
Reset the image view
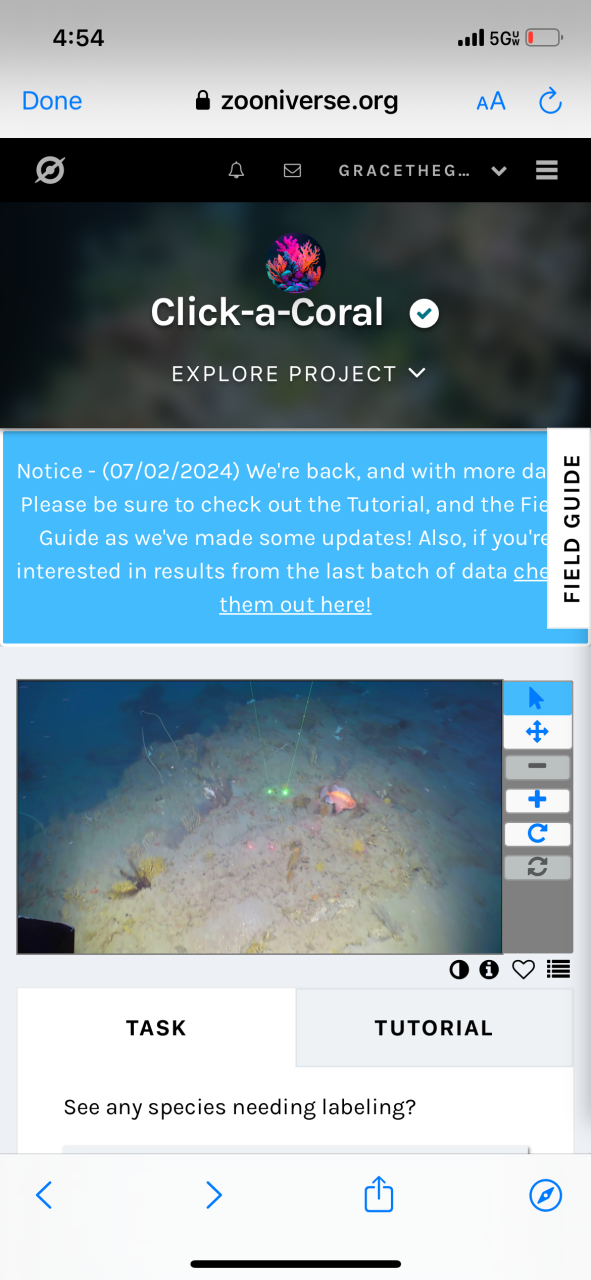coord(537,867)
